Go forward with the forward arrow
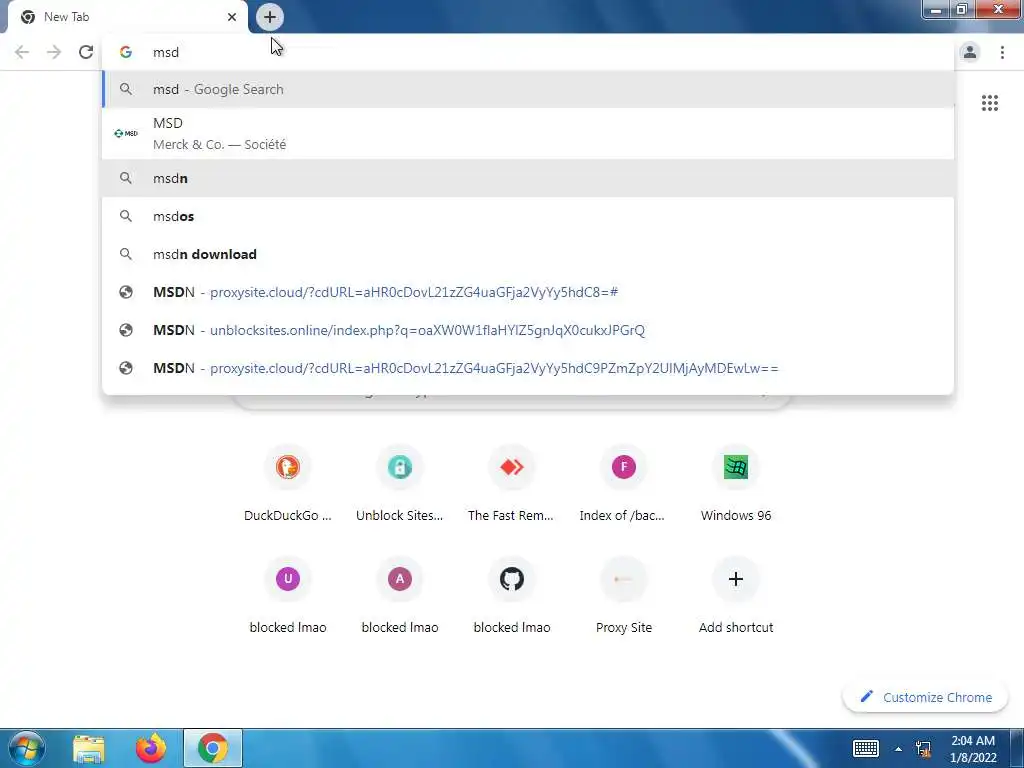The width and height of the screenshot is (1024, 768). pyautogui.click(x=54, y=52)
